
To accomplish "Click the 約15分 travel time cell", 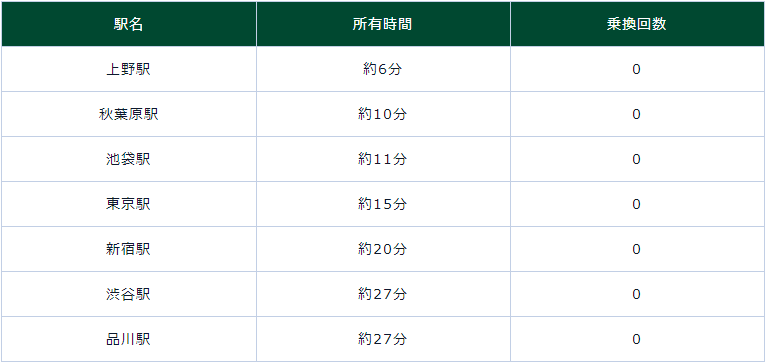I will click(383, 204).
